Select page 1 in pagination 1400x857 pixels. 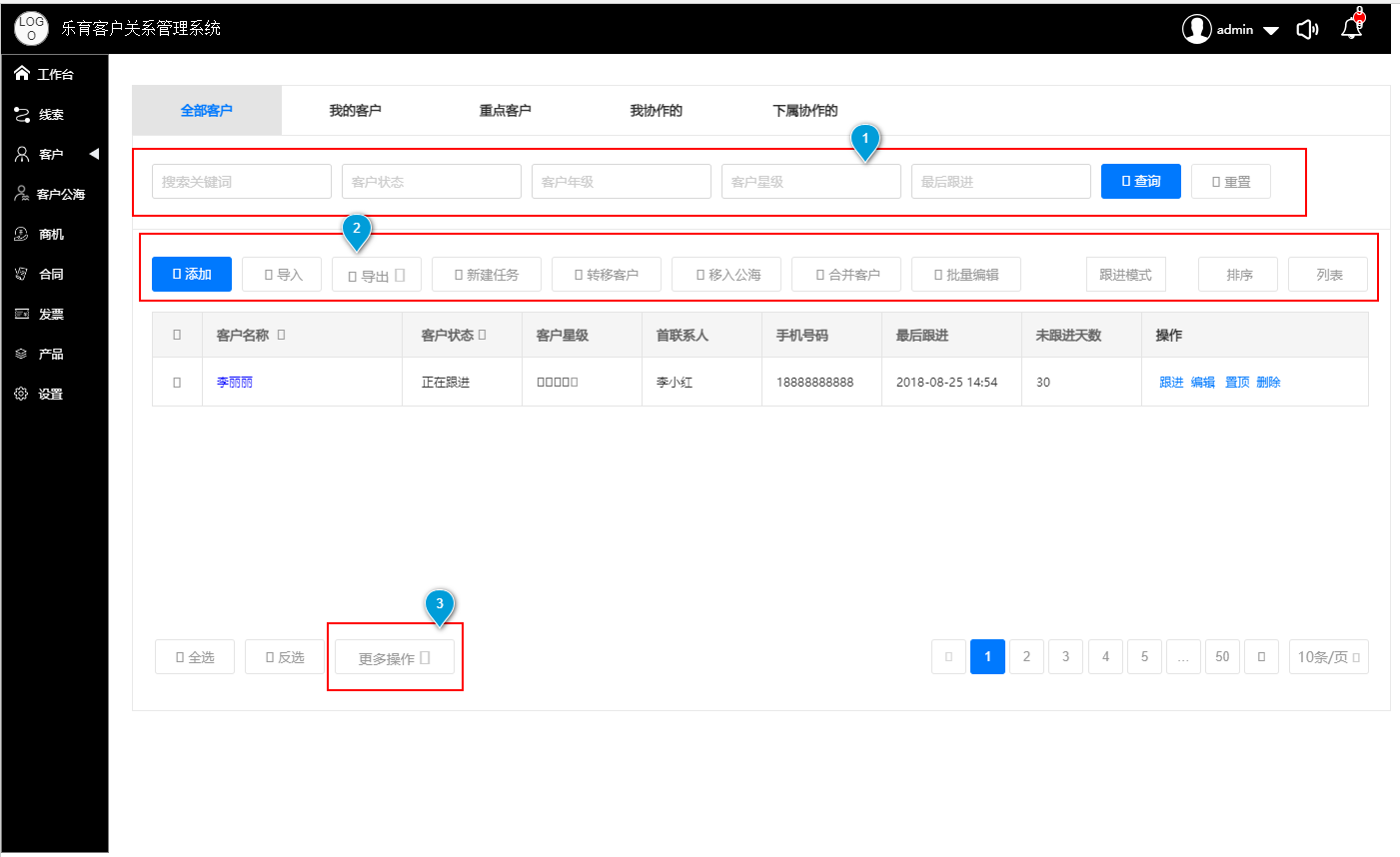[987, 657]
